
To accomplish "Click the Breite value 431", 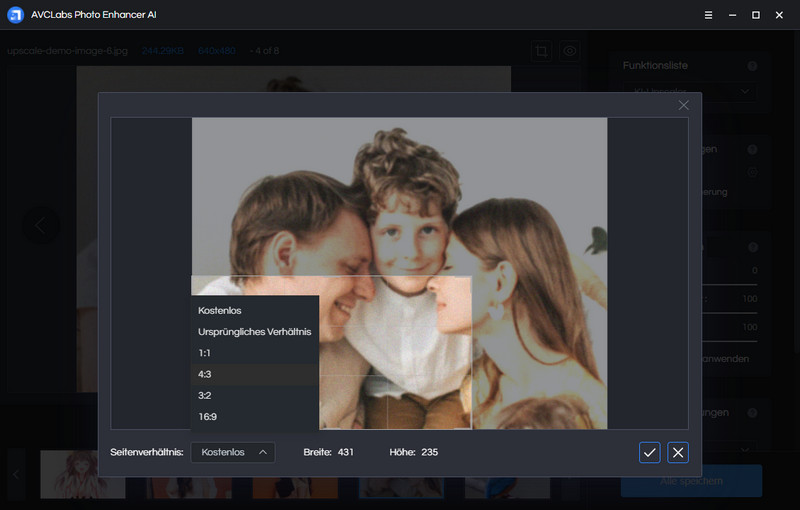I will 345,452.
